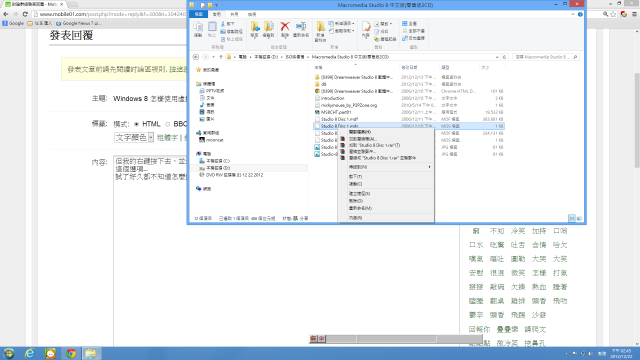Click Explorer's up-one-level arrow
The height and width of the screenshot is (360, 640).
point(221,57)
